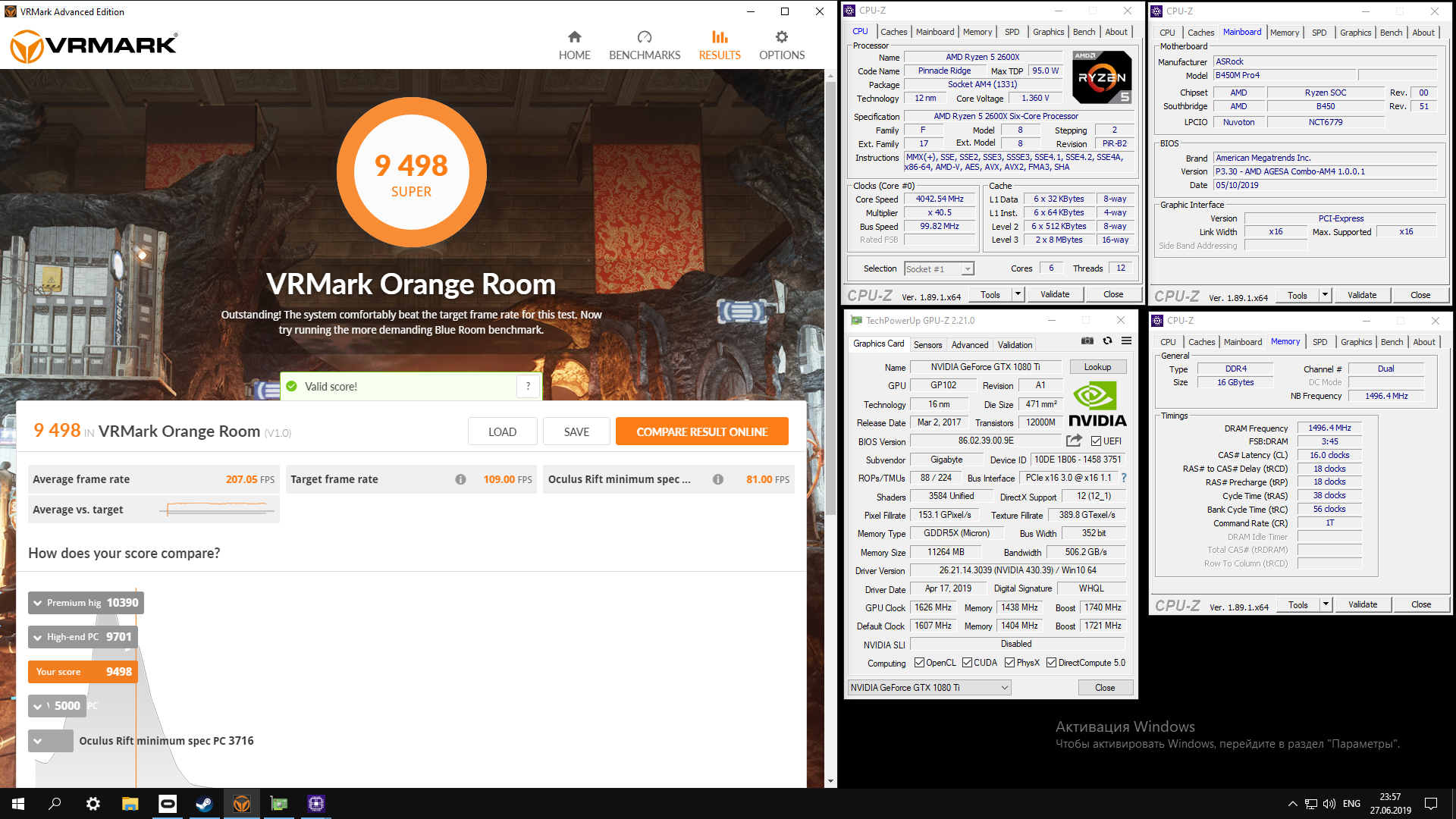This screenshot has height=819, width=1456.
Task: Open the Bench tab in CPU-Z CPU window
Action: click(x=1084, y=32)
